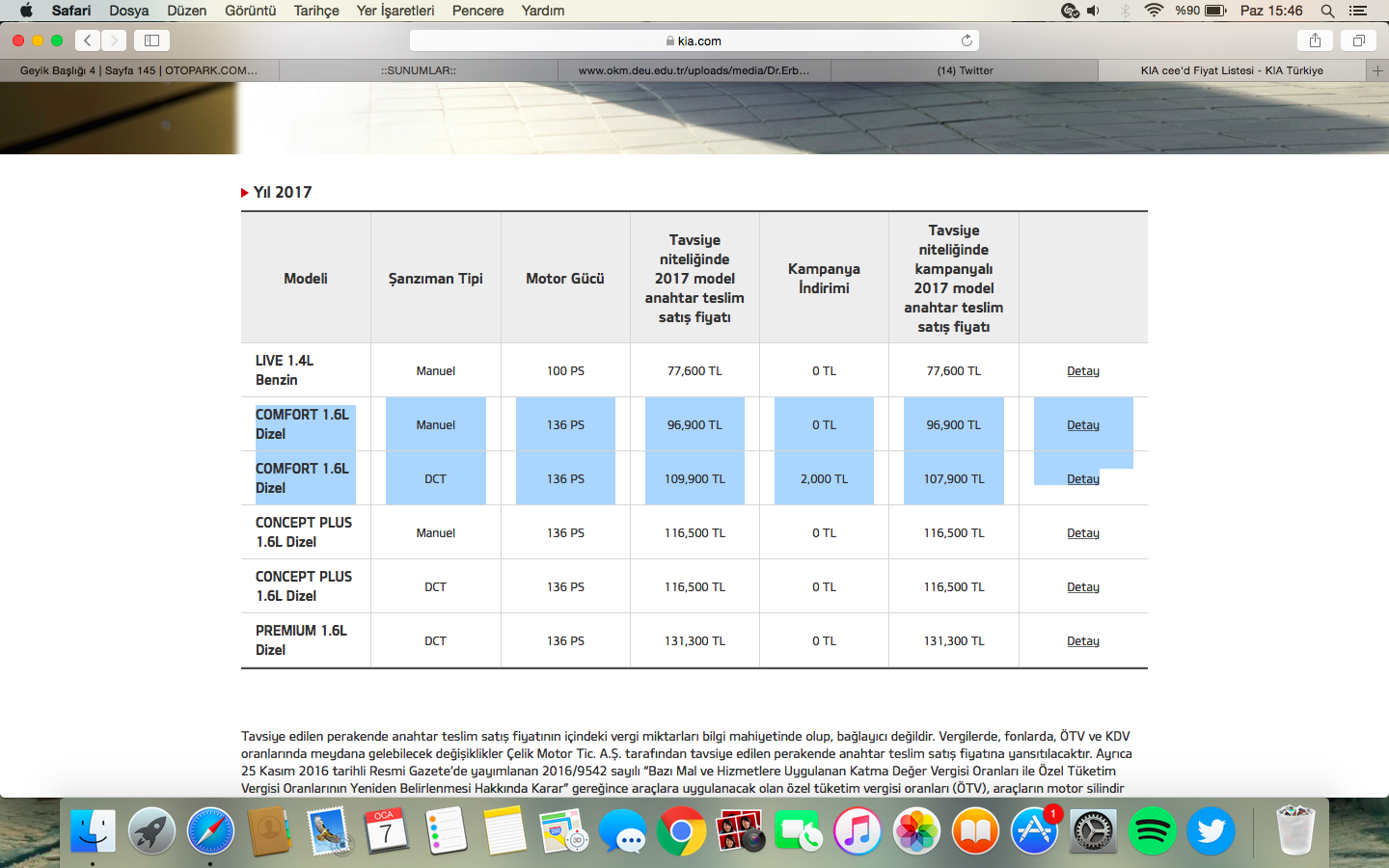Select the KIA cee'd Fiyat Listesi tab
Viewport: 1389px width, 868px height.
[x=1232, y=70]
